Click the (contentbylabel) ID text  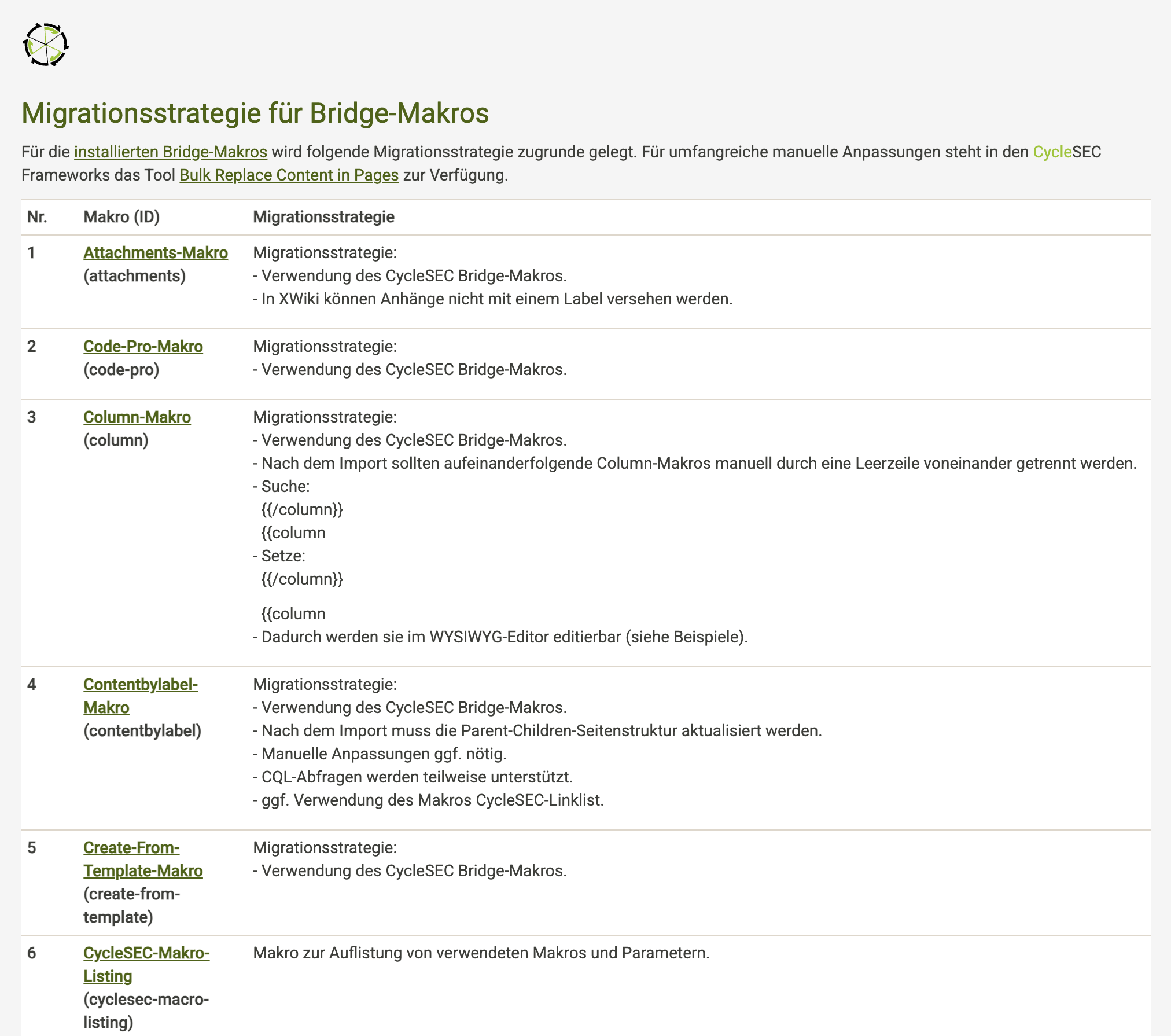pyautogui.click(x=142, y=730)
